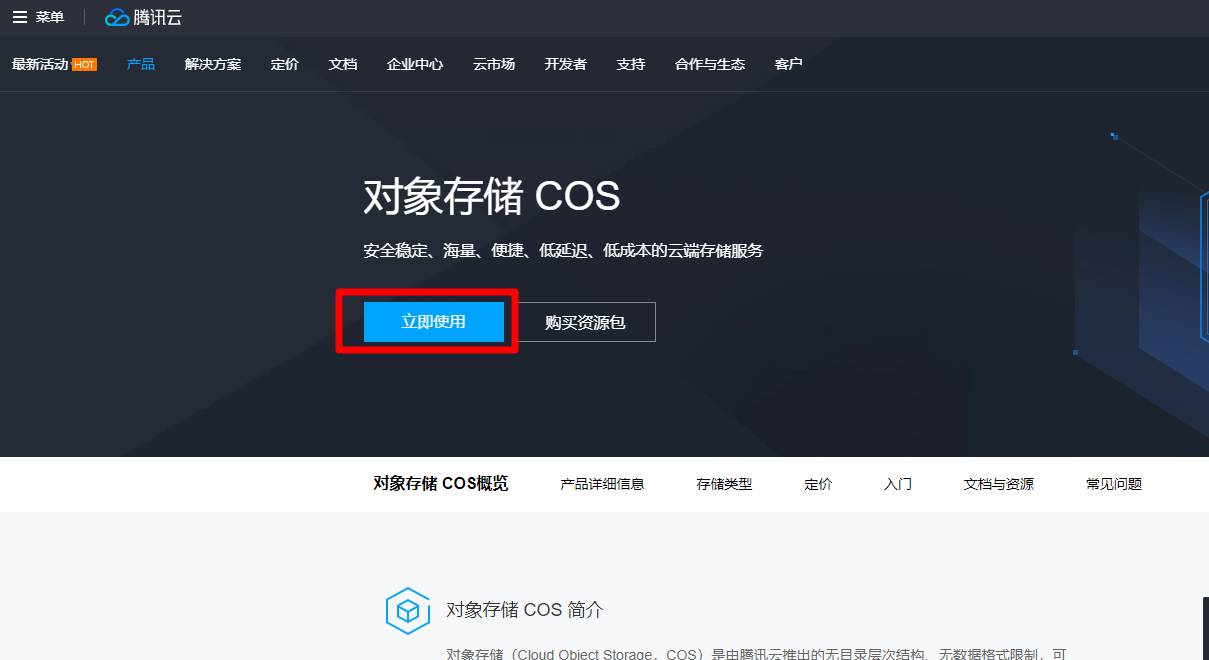
Task: Go to 定价 in top navigation
Action: pyautogui.click(x=285, y=64)
